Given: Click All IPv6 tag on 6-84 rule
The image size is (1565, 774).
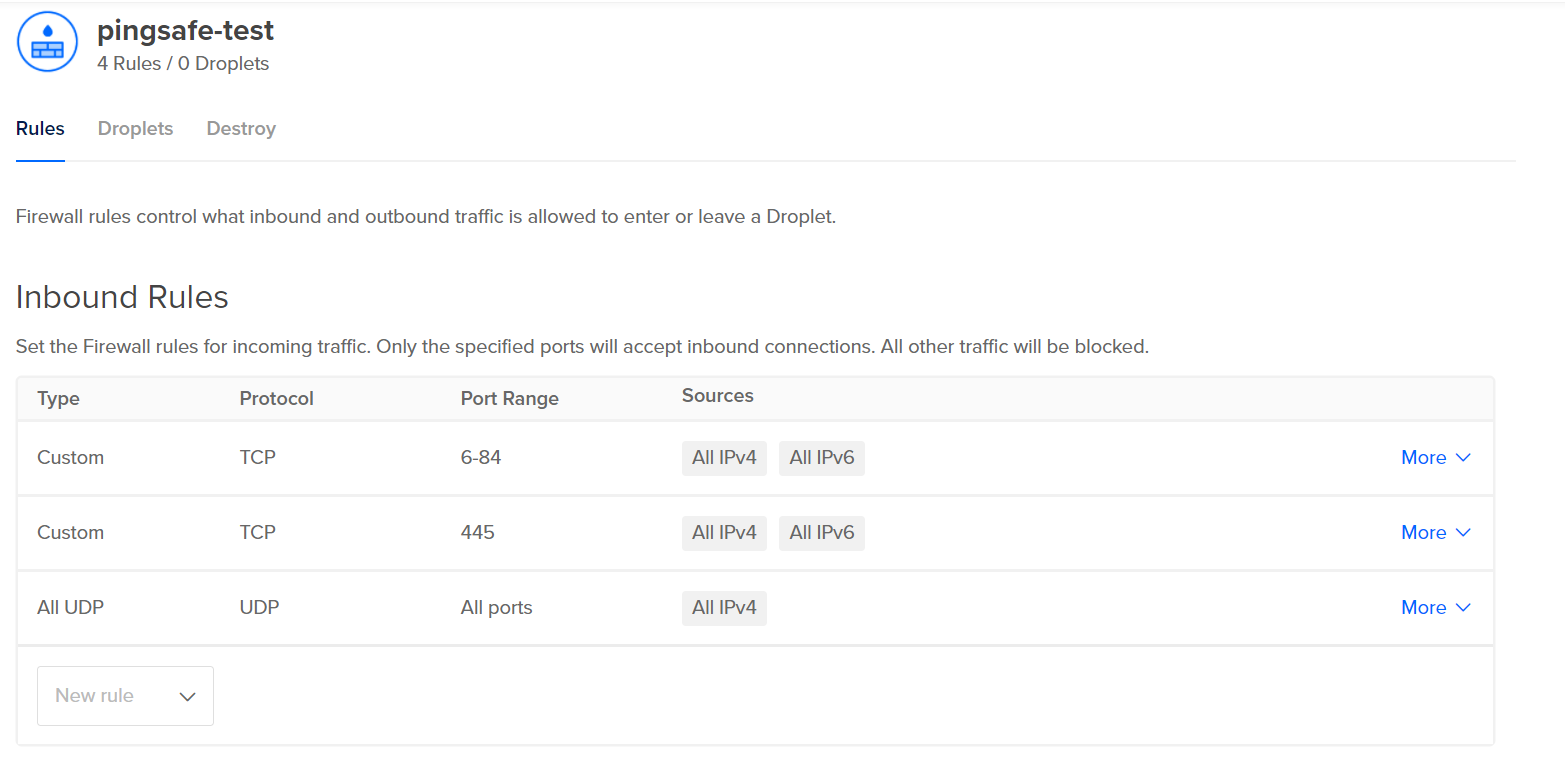Looking at the screenshot, I should tap(821, 458).
